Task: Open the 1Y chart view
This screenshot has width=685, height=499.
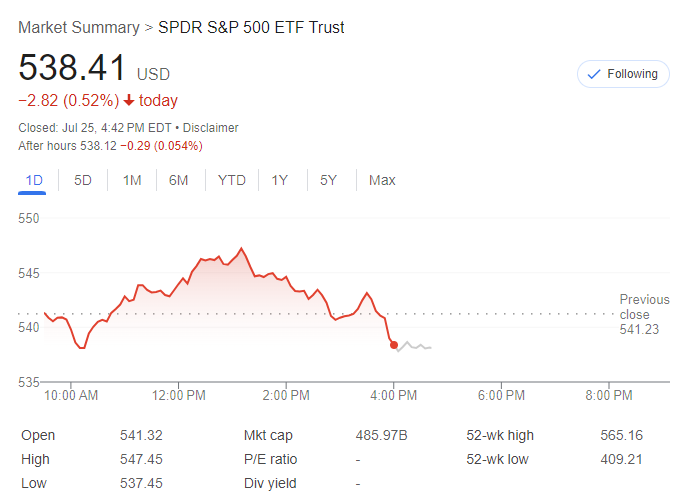Action: tap(280, 180)
